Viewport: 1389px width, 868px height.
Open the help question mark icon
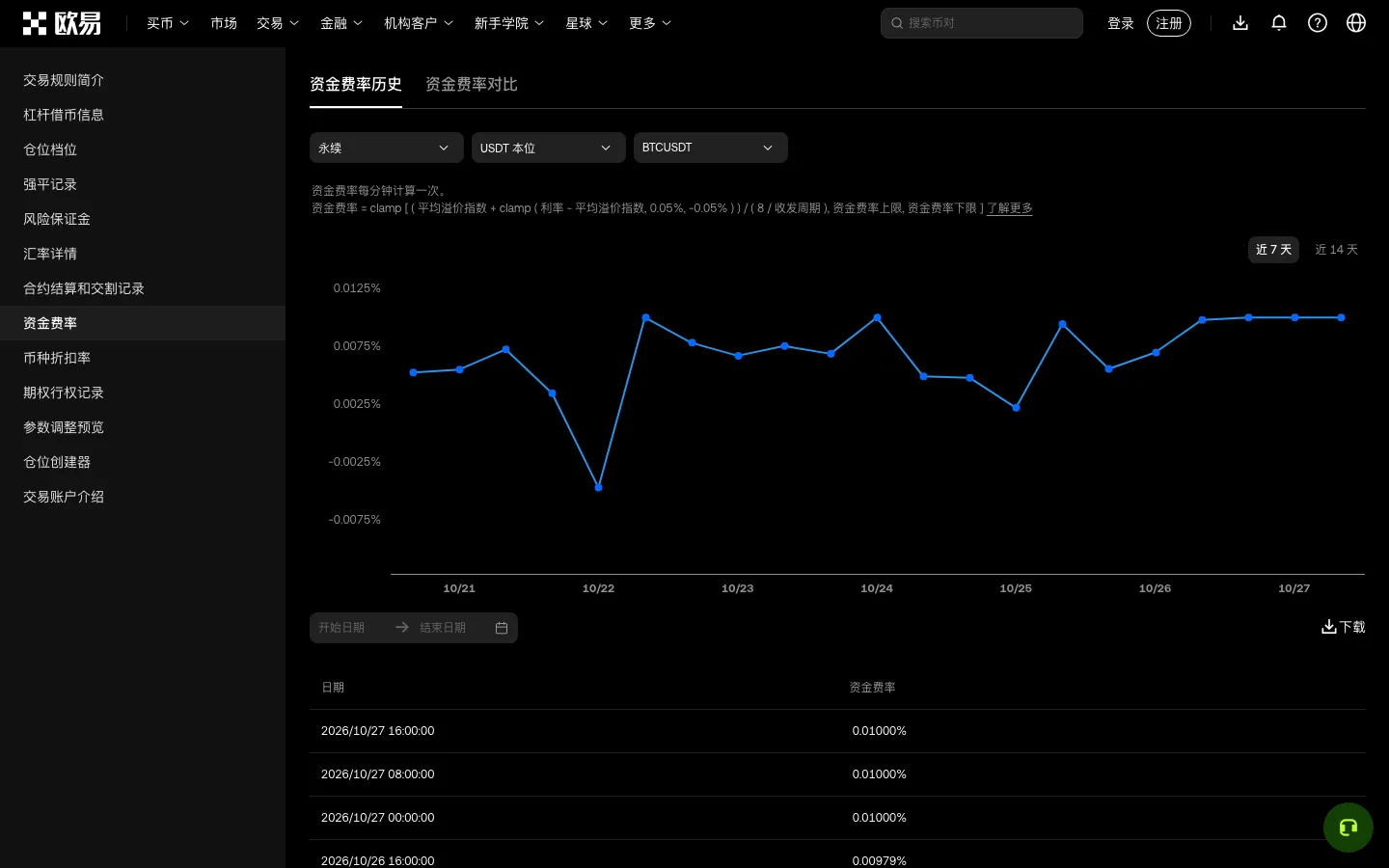1318,23
